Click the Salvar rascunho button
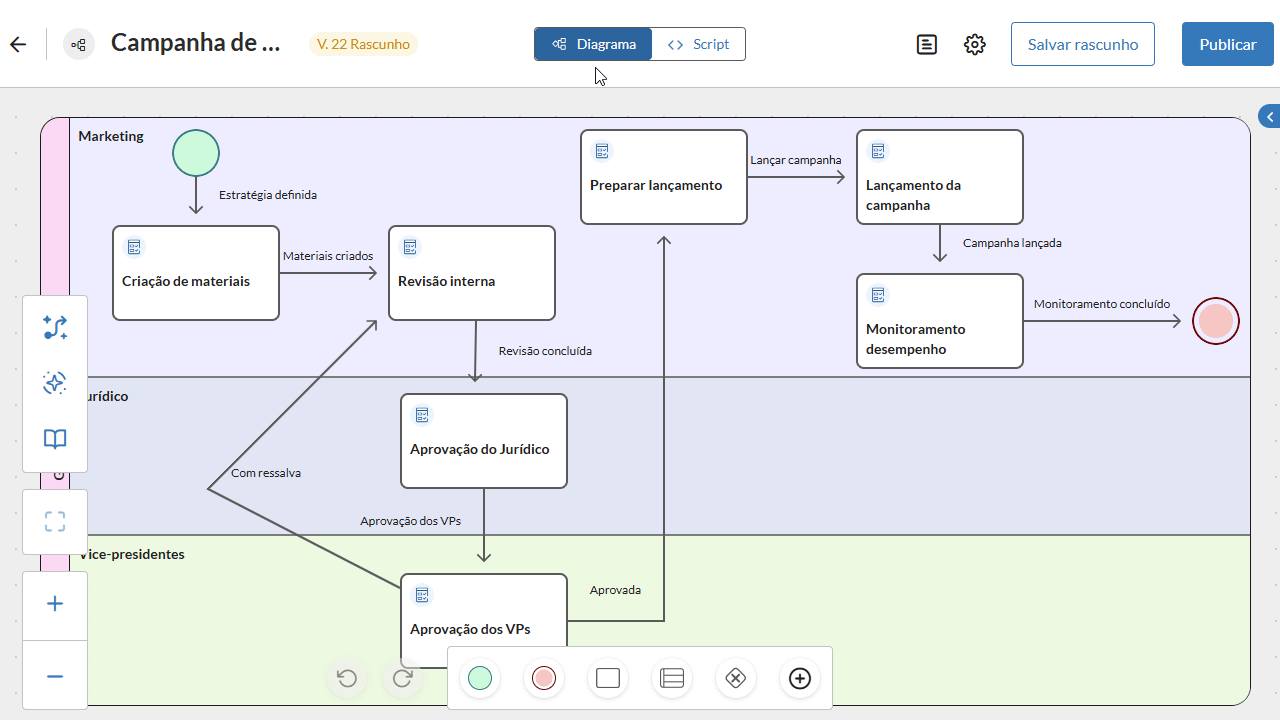 pos(1083,44)
